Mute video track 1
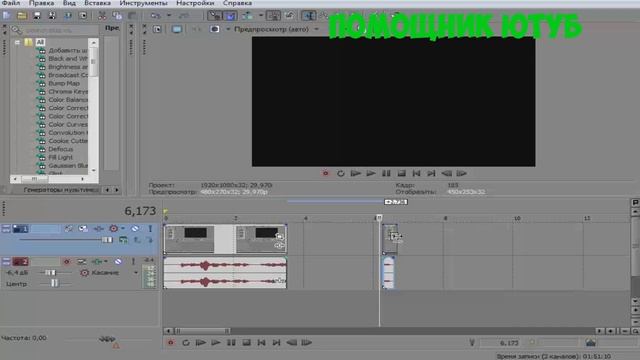The width and height of the screenshot is (640, 360). coord(135,229)
